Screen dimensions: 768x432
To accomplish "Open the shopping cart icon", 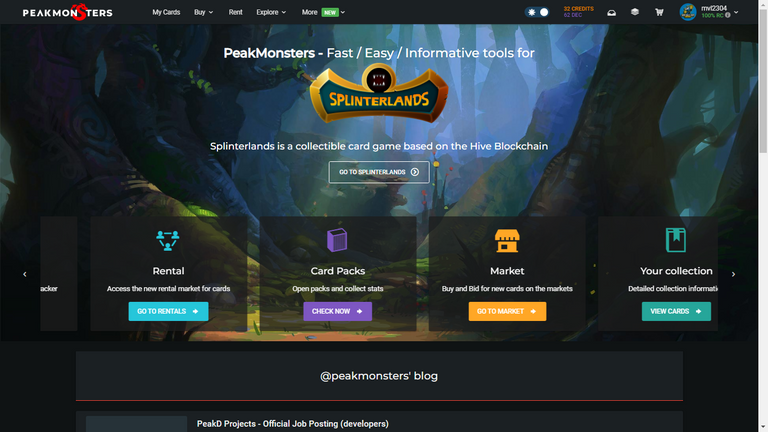I will pyautogui.click(x=659, y=12).
